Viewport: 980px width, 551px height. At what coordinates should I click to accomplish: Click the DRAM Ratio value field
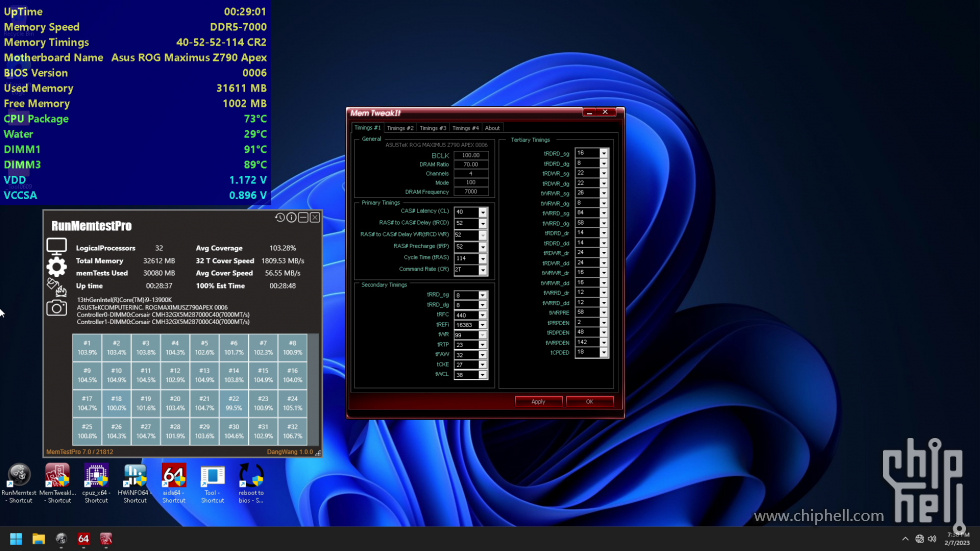click(x=471, y=164)
